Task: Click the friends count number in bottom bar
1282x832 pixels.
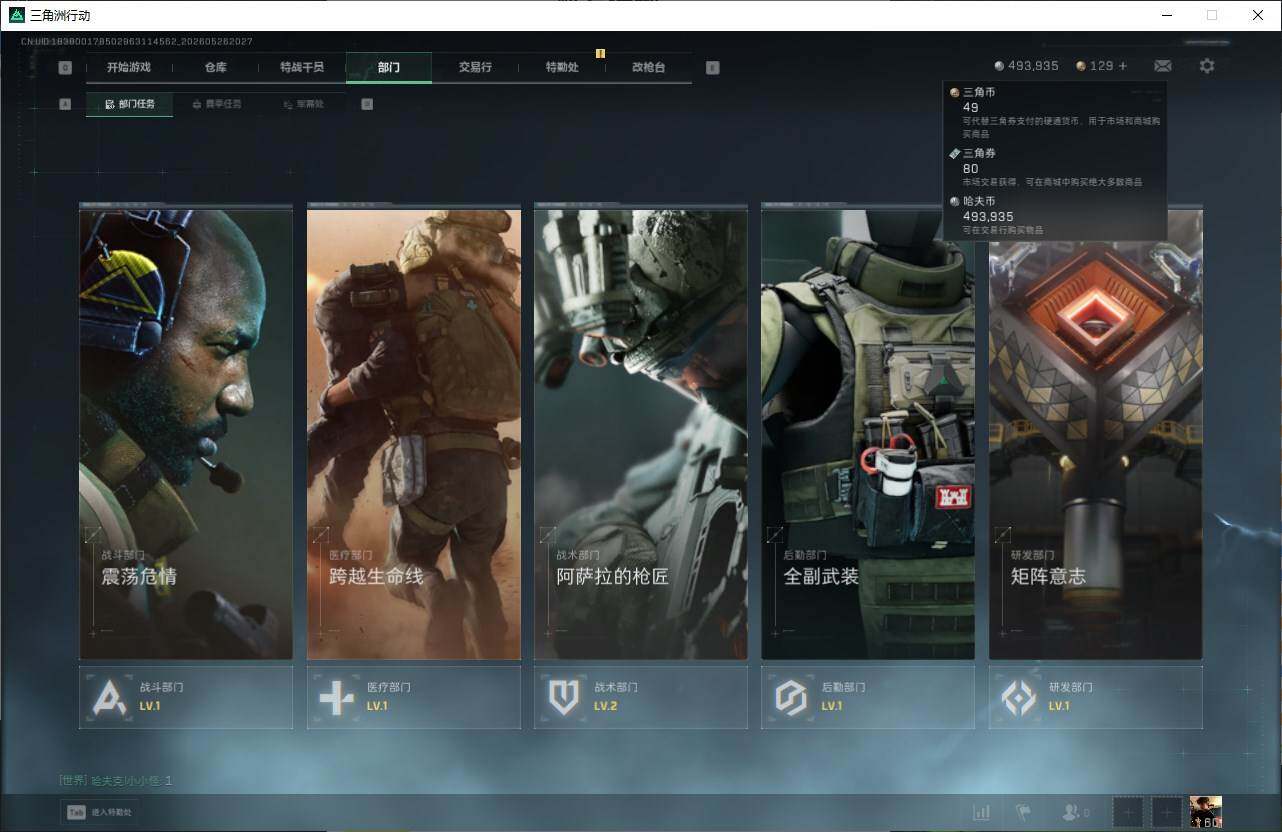Action: click(1087, 813)
